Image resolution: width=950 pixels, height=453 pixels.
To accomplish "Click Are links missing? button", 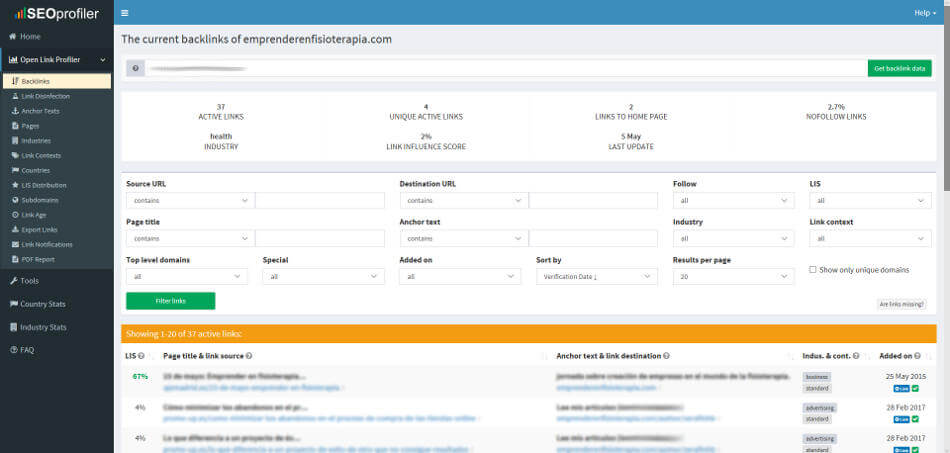I will (x=902, y=305).
